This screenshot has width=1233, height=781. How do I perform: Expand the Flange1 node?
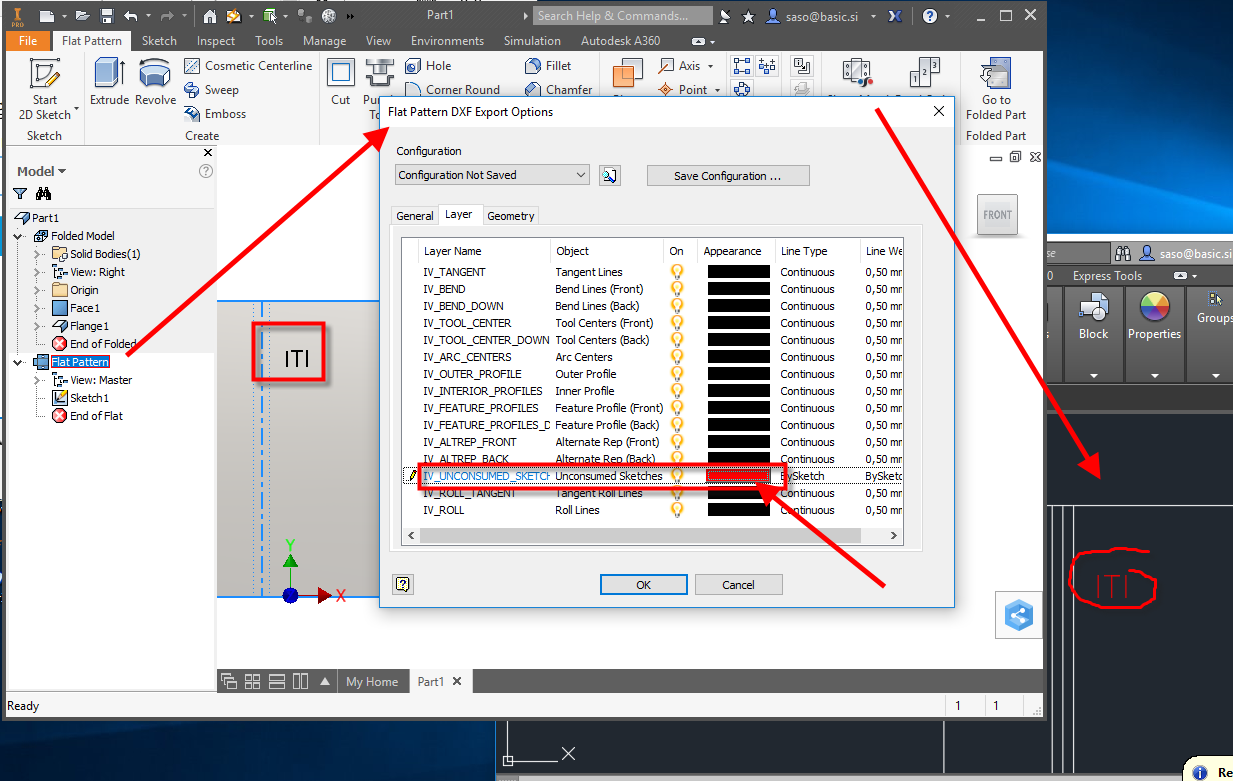[x=37, y=326]
